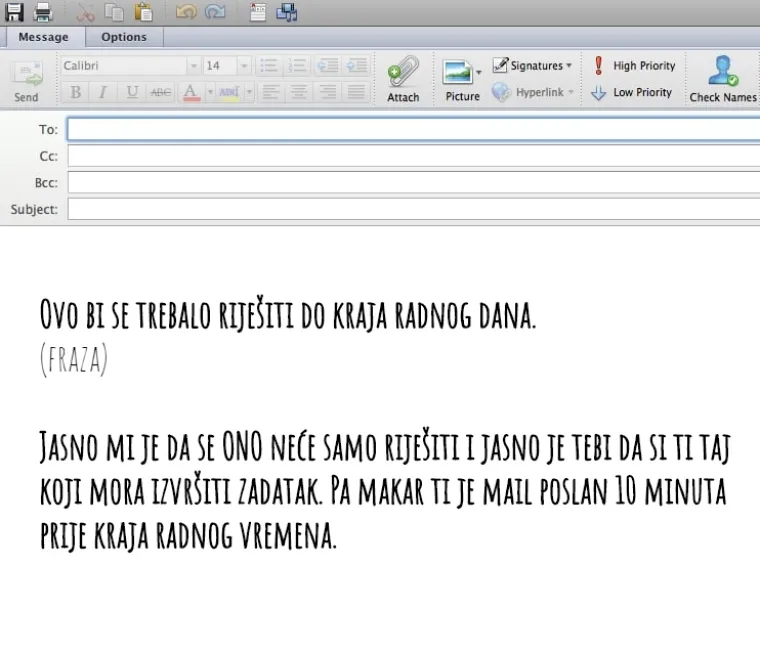Expand the font size 14 dropdown
This screenshot has width=760, height=652.
pos(244,66)
